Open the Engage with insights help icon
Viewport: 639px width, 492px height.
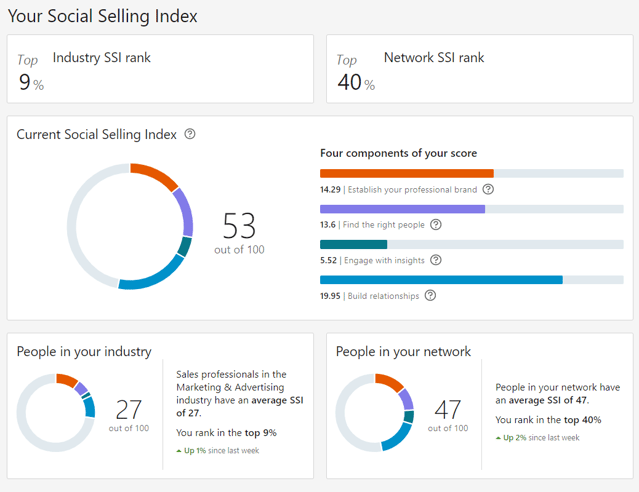[435, 260]
